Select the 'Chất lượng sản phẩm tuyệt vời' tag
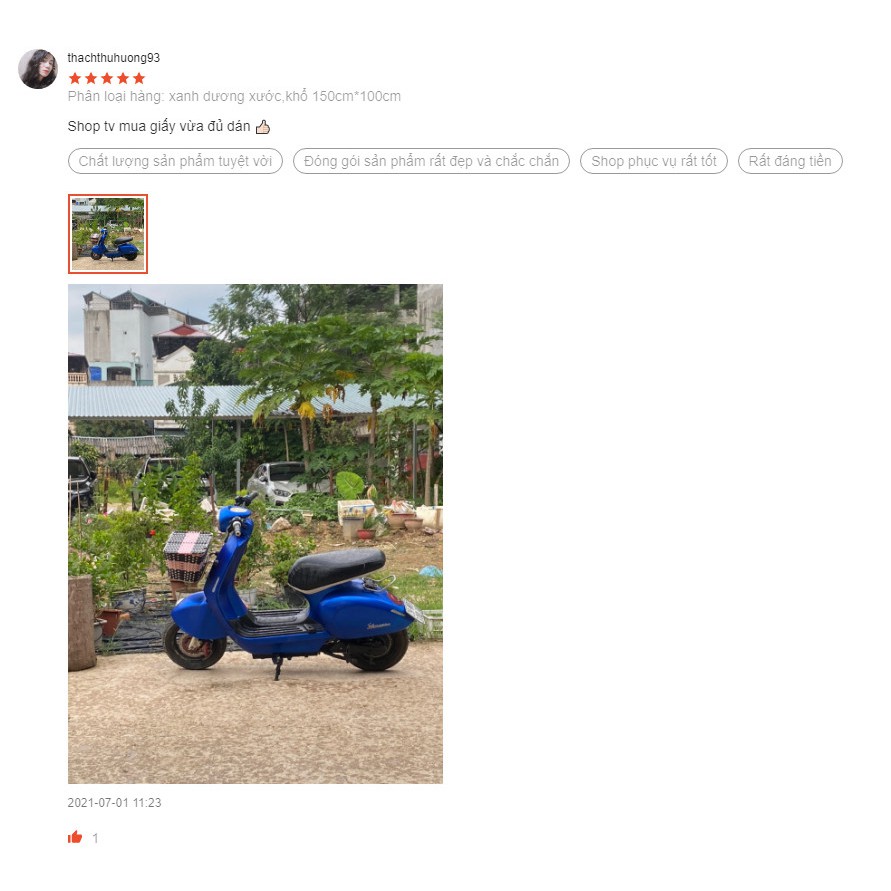 pos(175,161)
